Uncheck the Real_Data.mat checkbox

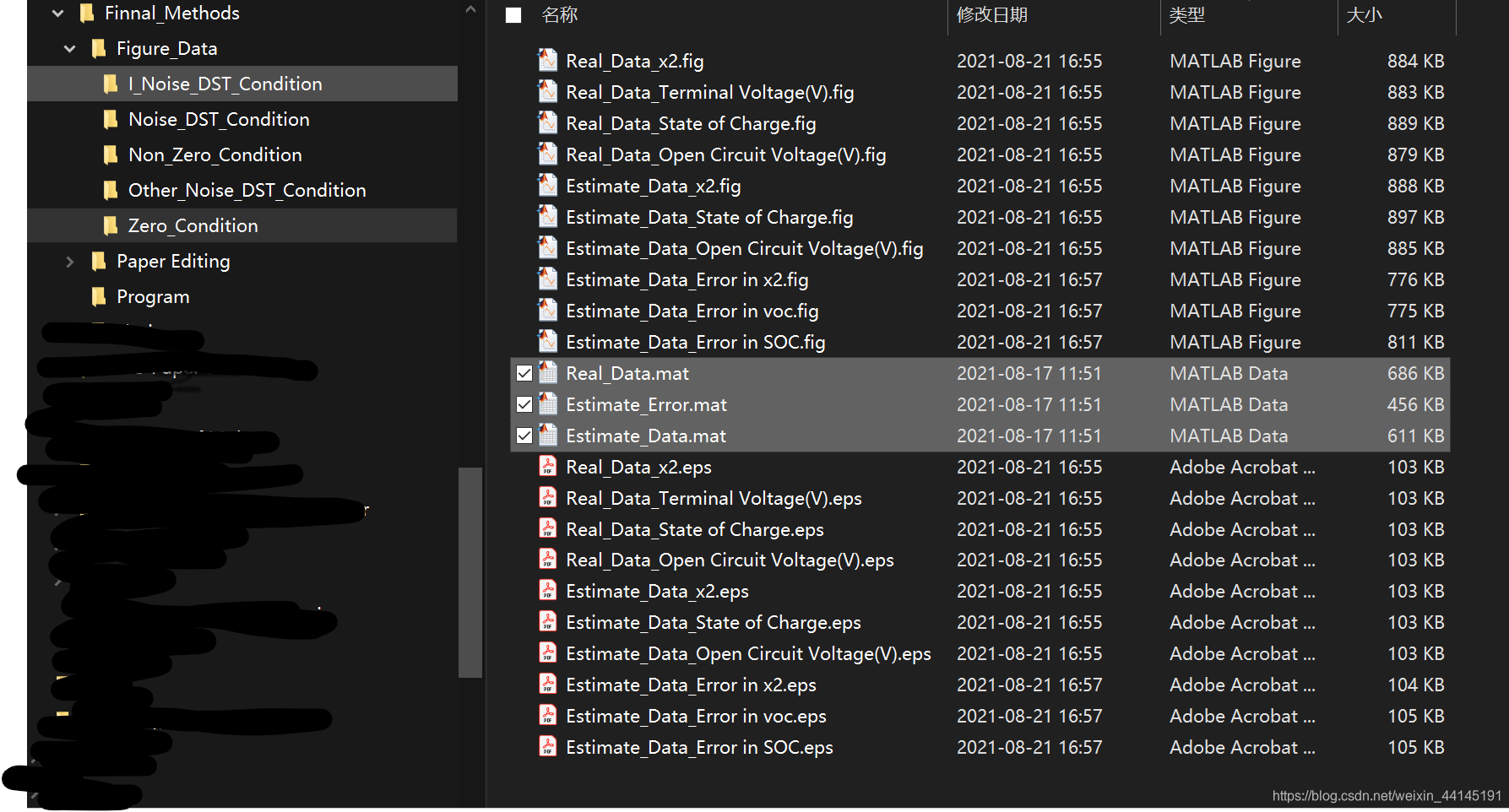pos(524,373)
